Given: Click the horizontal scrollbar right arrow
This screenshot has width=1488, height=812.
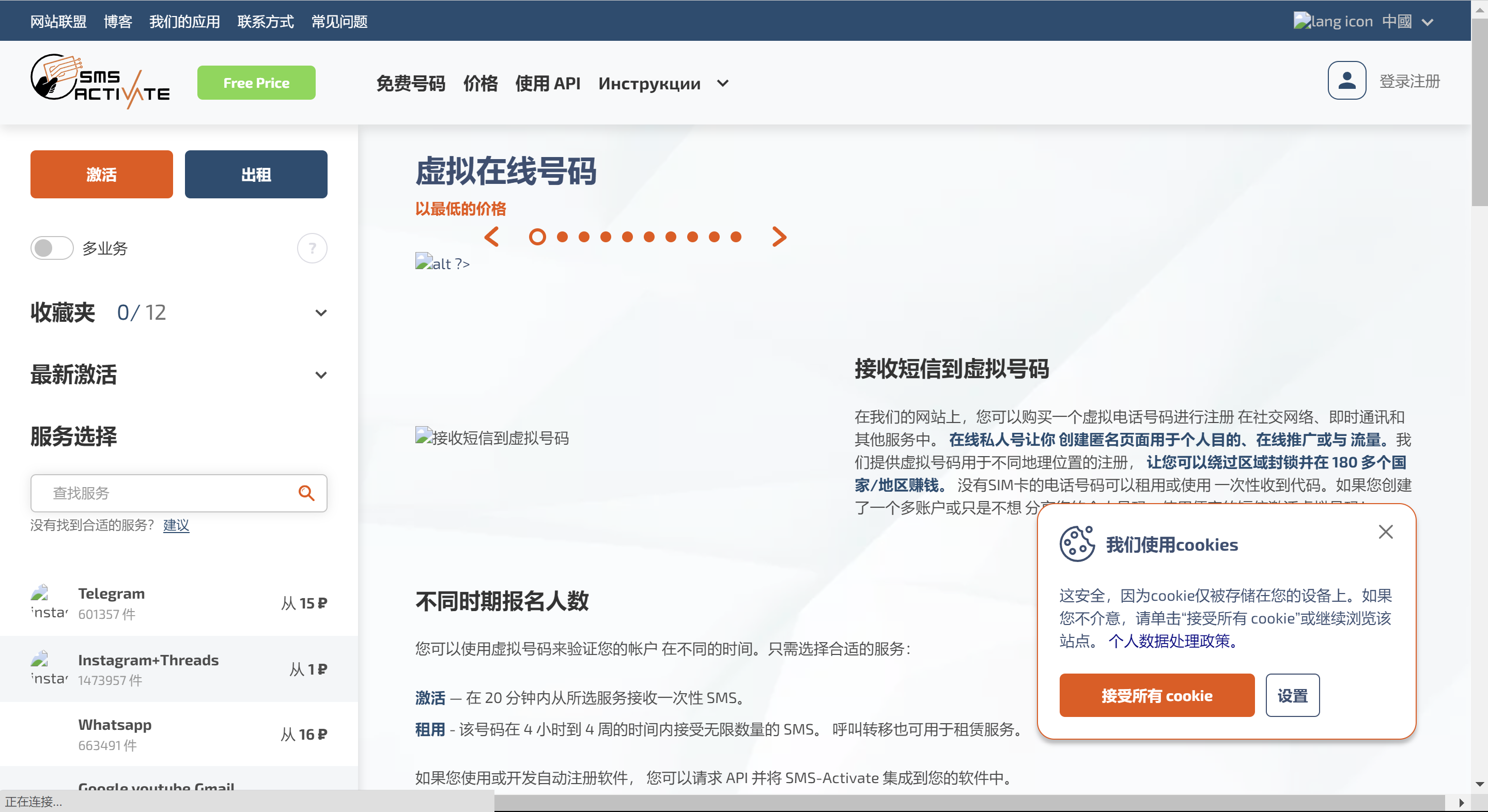Looking at the screenshot, I should (1461, 803).
